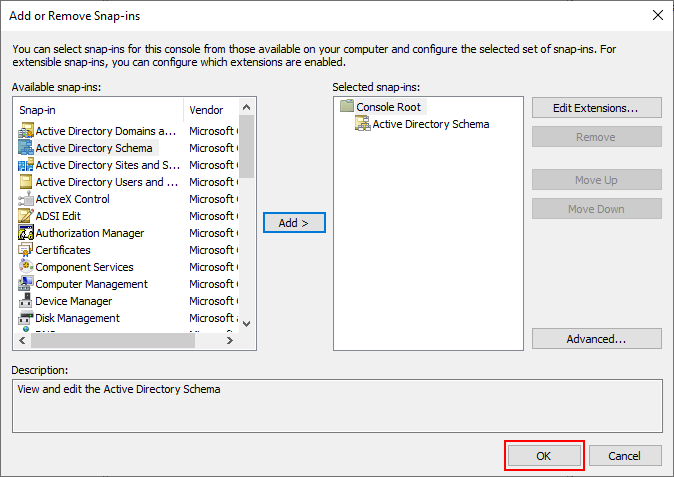Click the Active Directory Sites and Services icon
Screen dimensions: 674x477
click(x=26, y=165)
